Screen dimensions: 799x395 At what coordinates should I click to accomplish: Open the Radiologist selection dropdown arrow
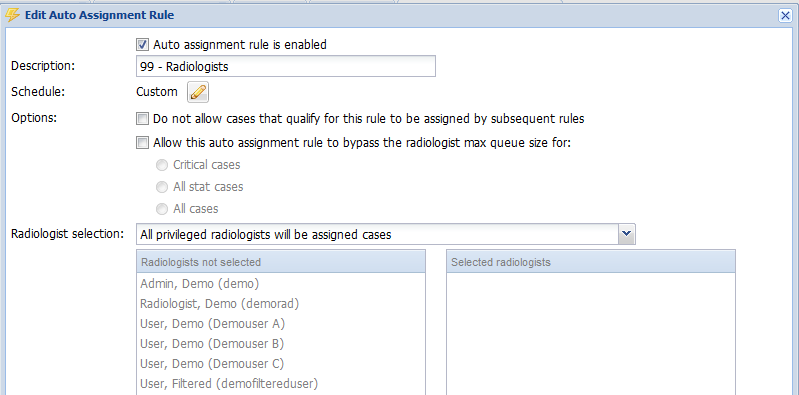tap(626, 234)
